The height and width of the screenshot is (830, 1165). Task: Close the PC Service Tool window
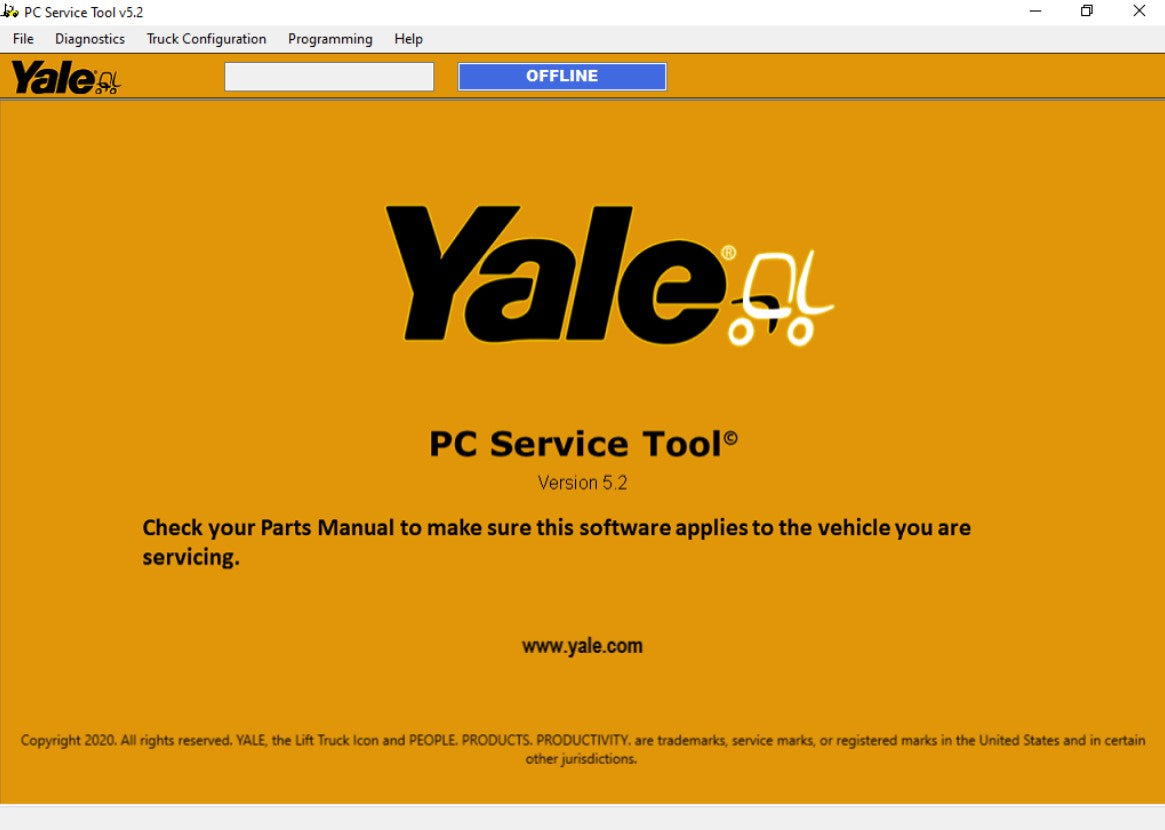pos(1138,12)
